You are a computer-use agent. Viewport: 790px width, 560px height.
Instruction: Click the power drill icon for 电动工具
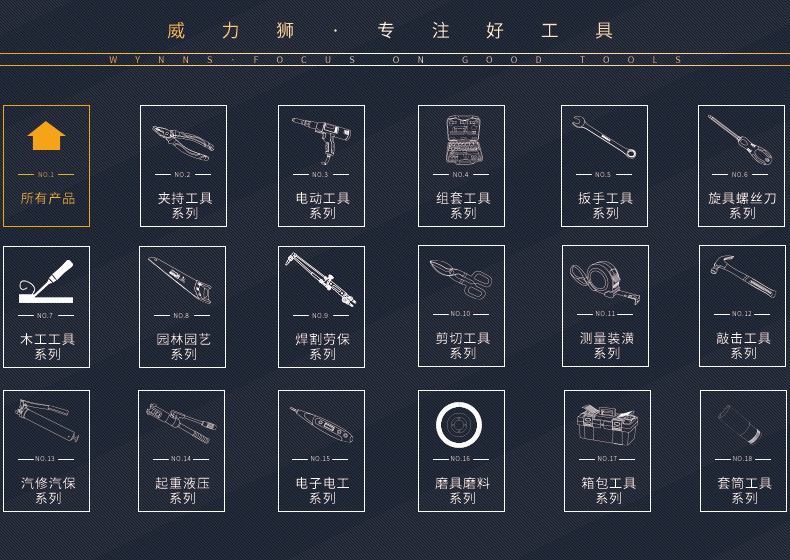click(x=321, y=140)
